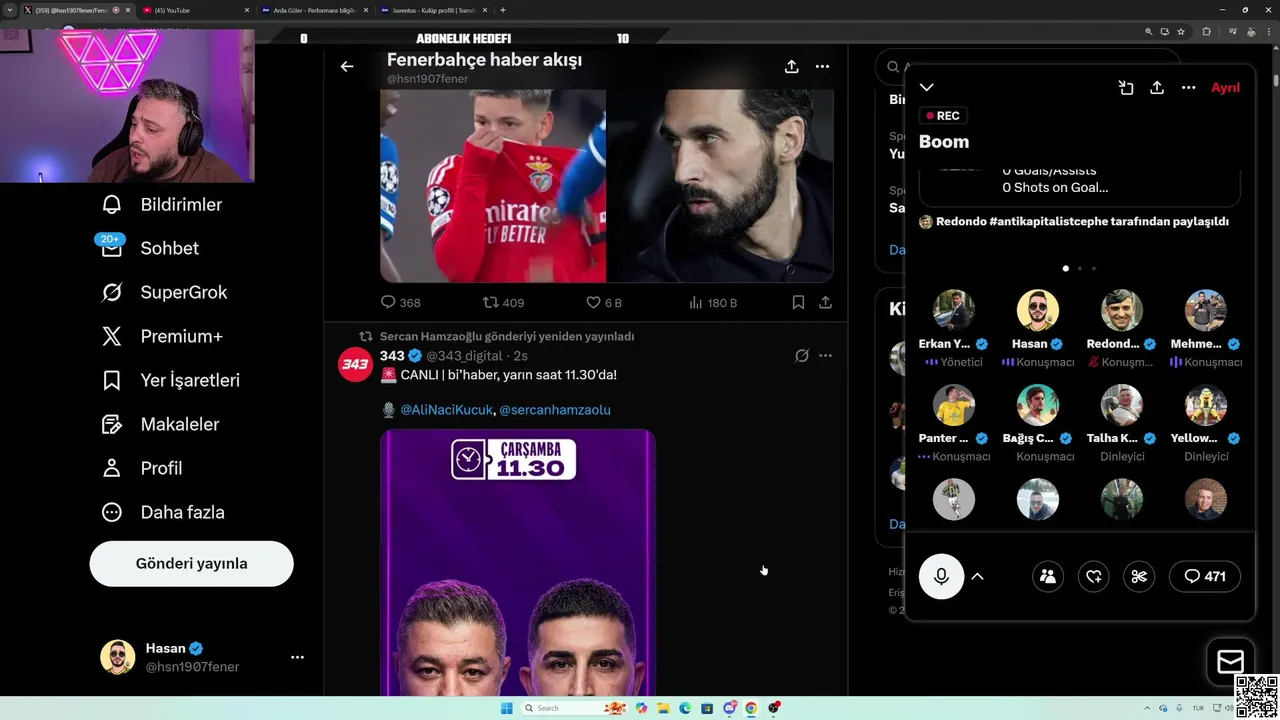Go back with the arrow beside Fenerbahçe haber akışı
Screen dimensions: 1280x720
(347, 67)
